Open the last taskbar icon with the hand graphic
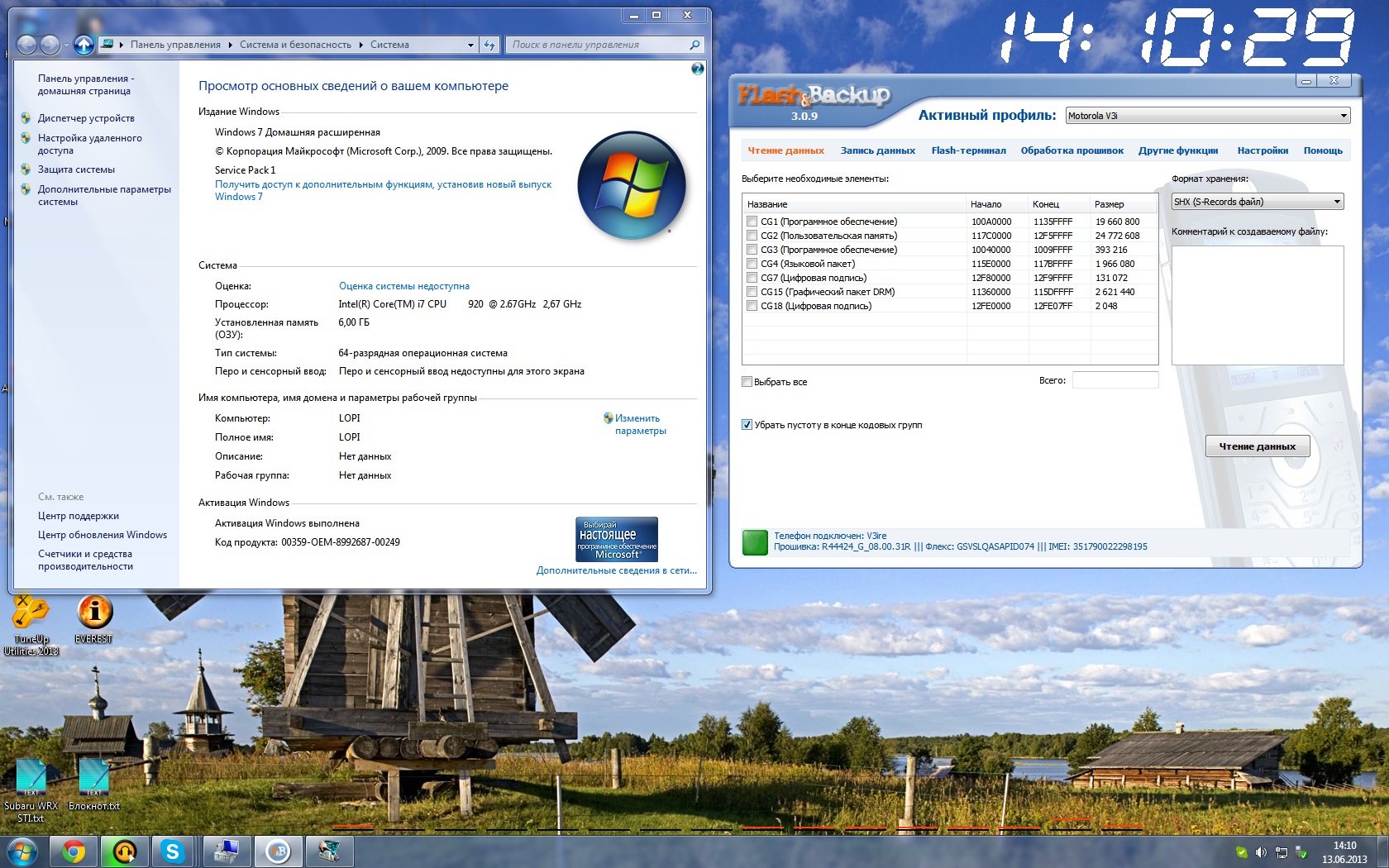1389x868 pixels. point(329,851)
